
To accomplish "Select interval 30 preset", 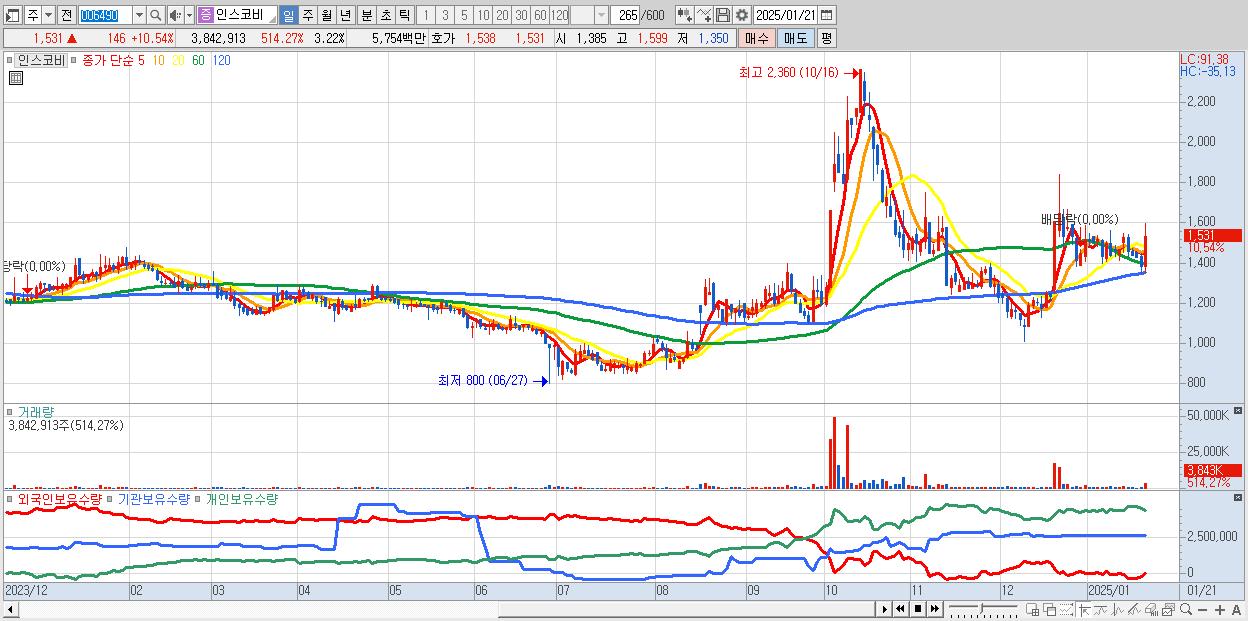I will (x=521, y=15).
